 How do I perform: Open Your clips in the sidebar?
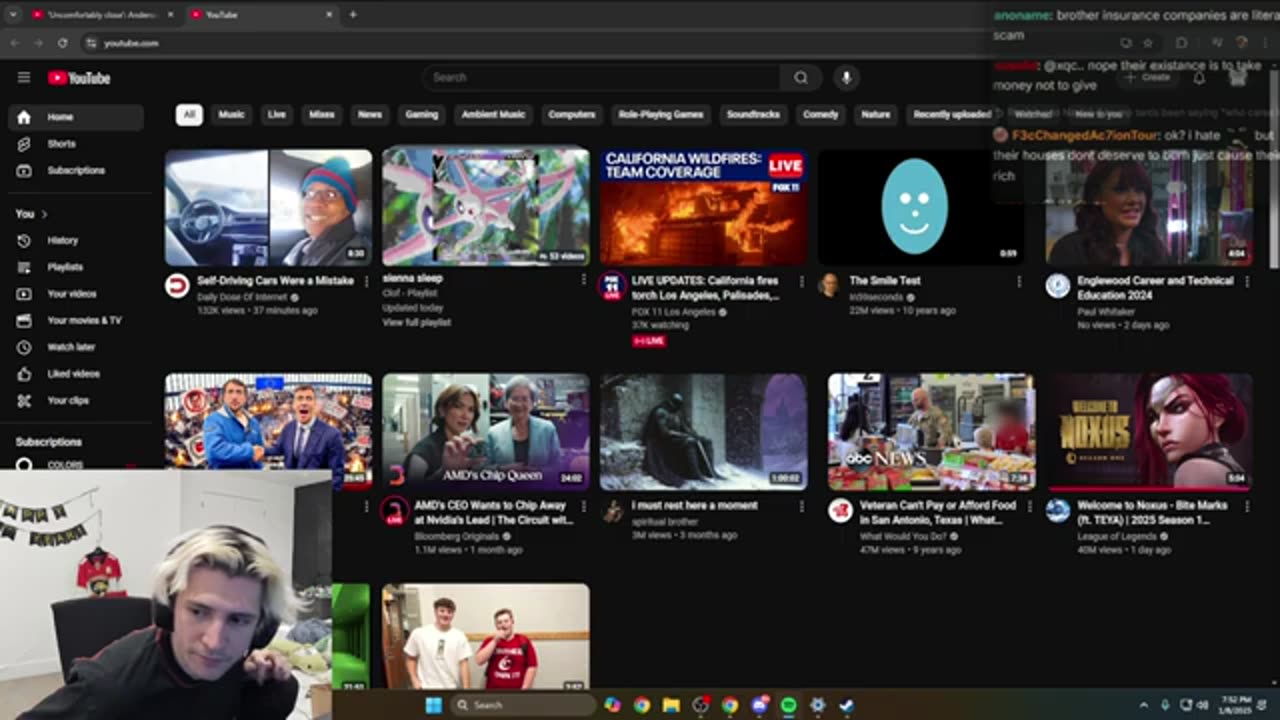(x=76, y=400)
